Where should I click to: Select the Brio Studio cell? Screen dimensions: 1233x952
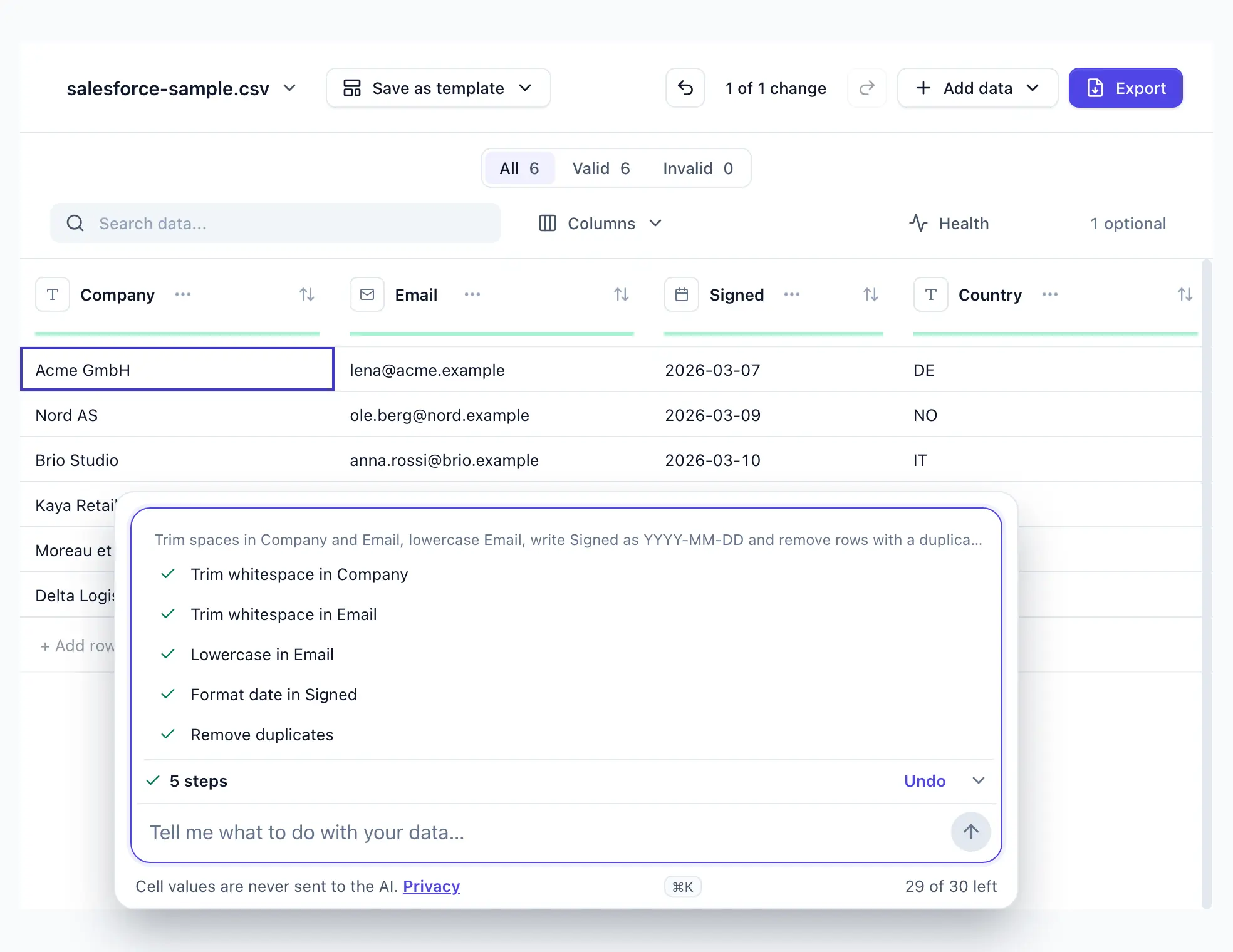click(x=177, y=460)
